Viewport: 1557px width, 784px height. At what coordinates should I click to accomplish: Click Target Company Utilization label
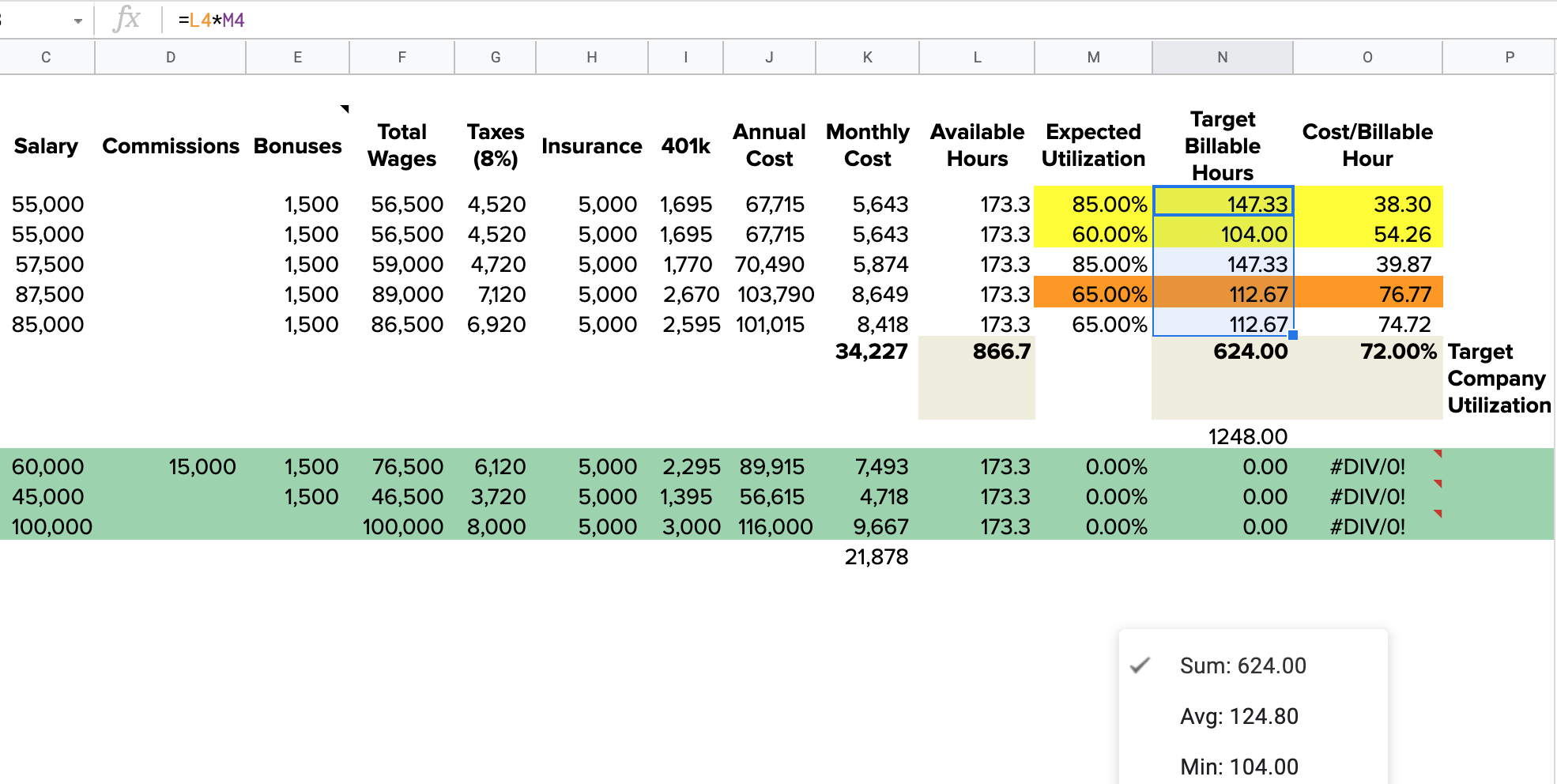tap(1499, 379)
